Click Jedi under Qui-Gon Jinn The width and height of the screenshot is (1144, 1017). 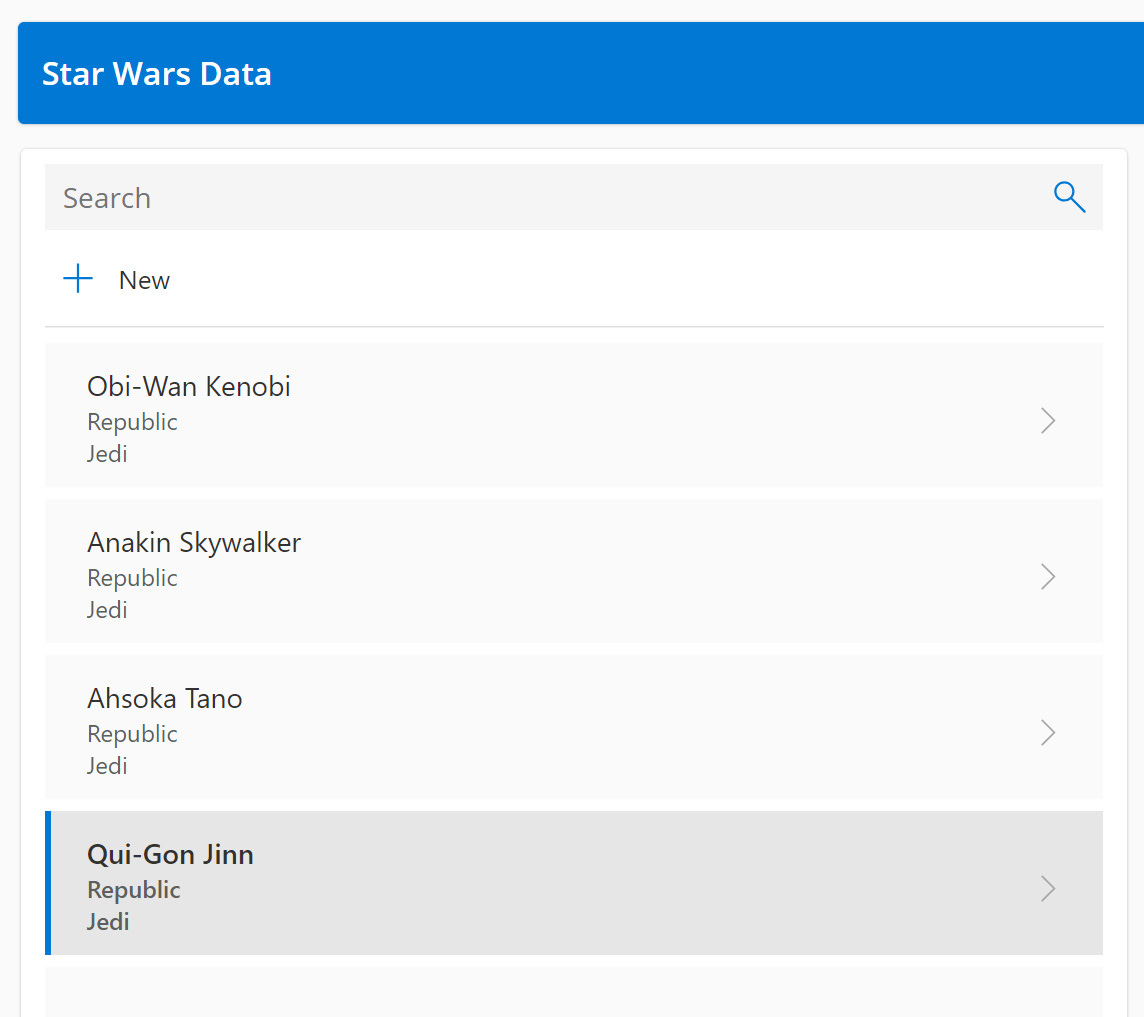[x=108, y=922]
